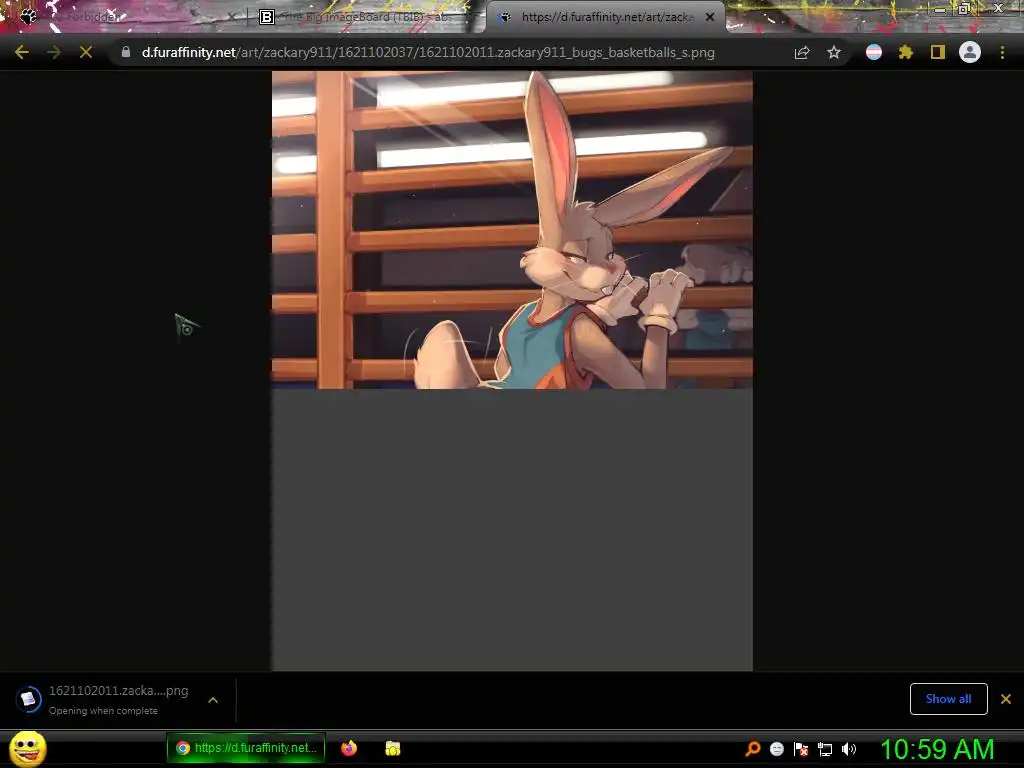
Task: Close the furaffinity.net tab
Action: tap(710, 17)
